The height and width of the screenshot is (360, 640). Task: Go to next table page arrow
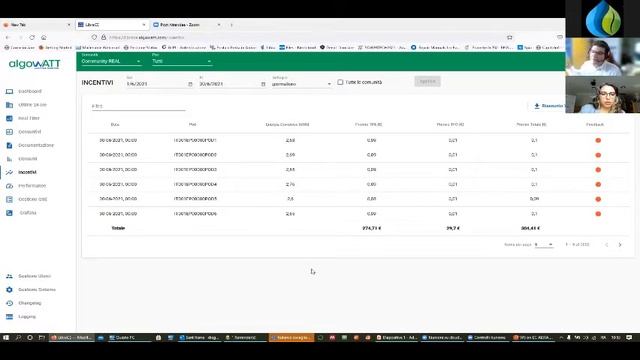point(620,245)
